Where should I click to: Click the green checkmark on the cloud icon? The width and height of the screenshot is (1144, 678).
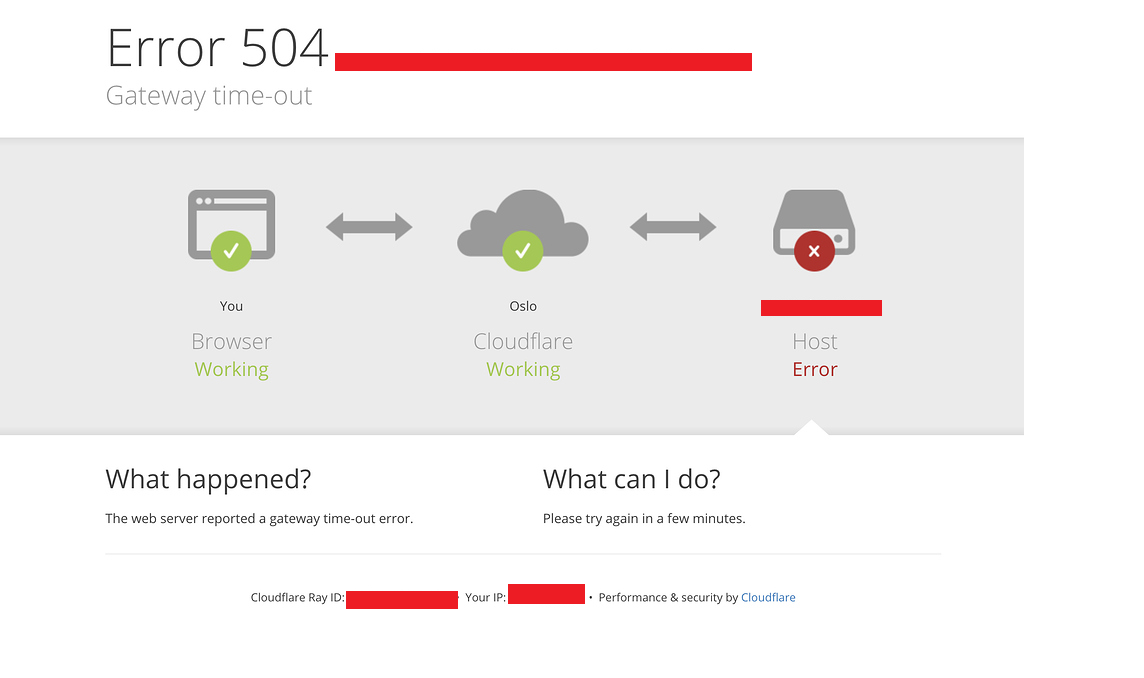click(522, 251)
